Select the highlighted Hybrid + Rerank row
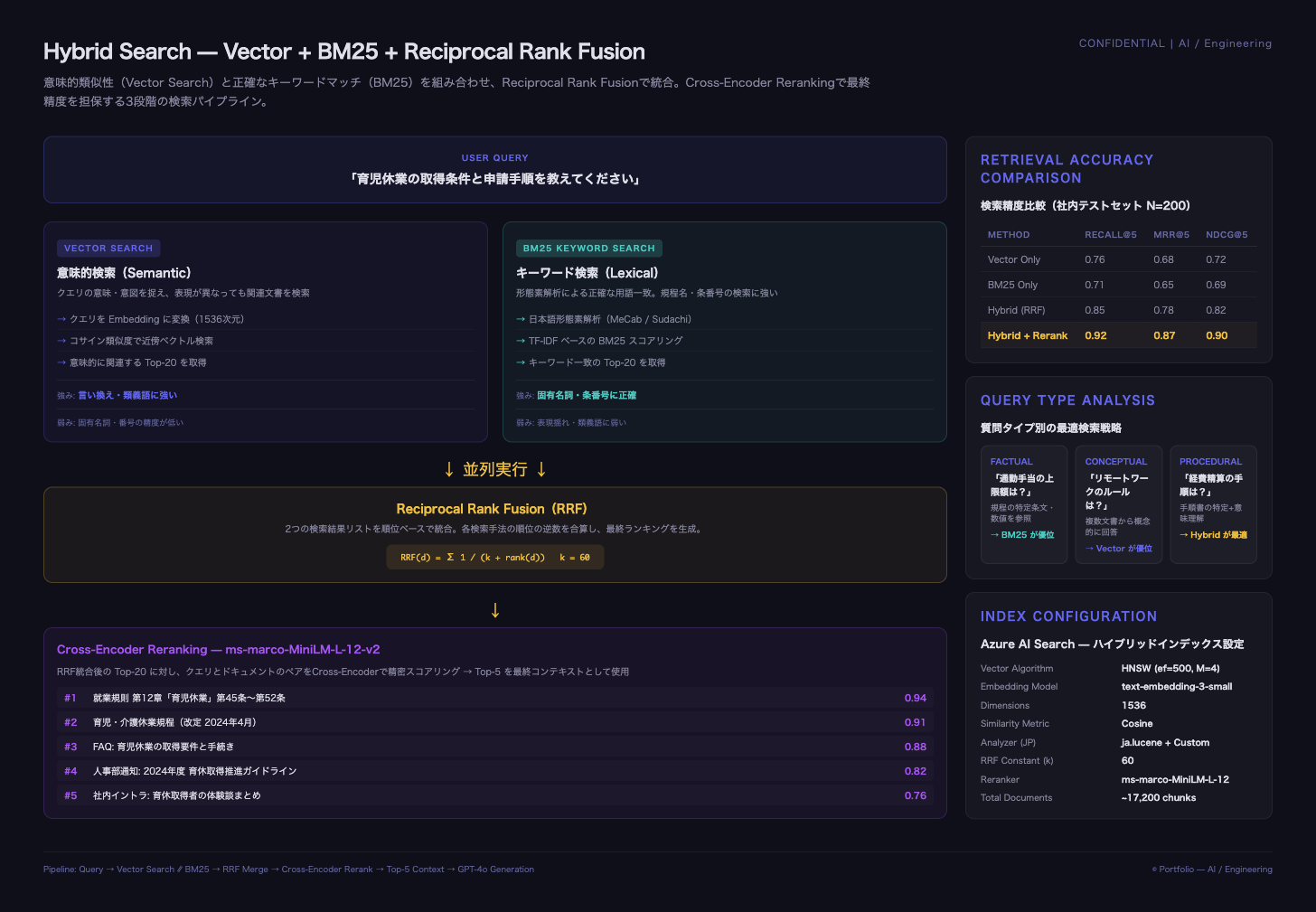The height and width of the screenshot is (912, 1316). click(1118, 335)
